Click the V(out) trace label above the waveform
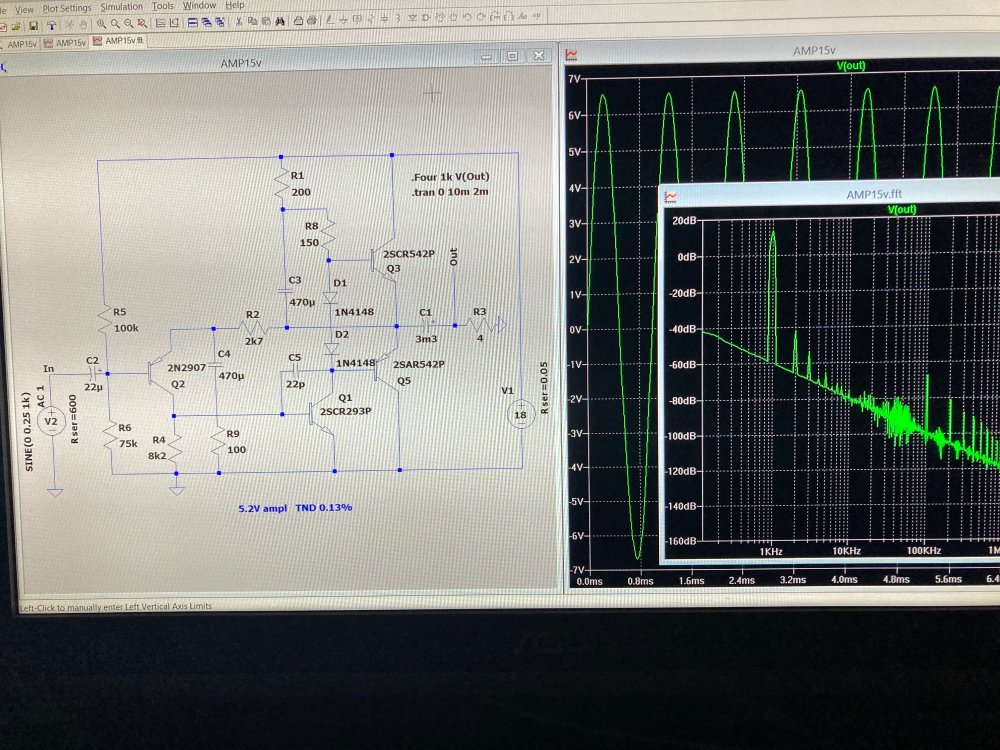 point(850,65)
